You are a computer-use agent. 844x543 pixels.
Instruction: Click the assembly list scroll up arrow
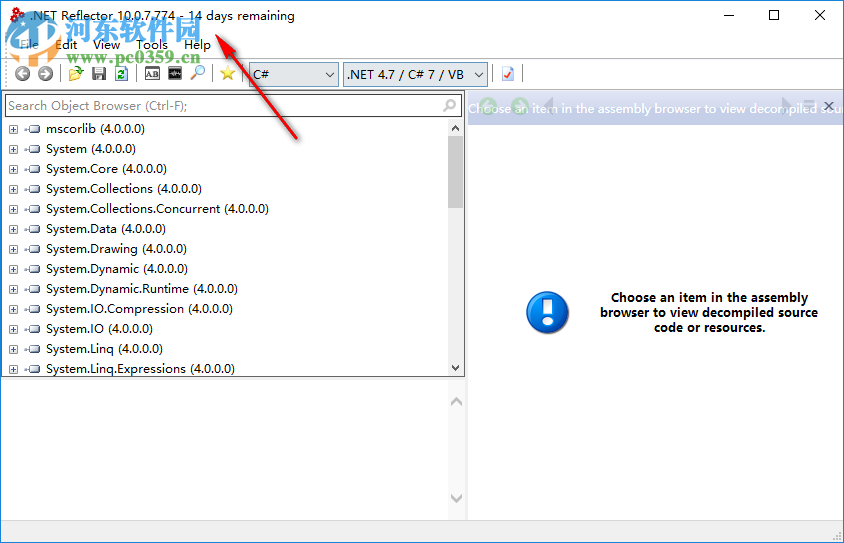(455, 128)
